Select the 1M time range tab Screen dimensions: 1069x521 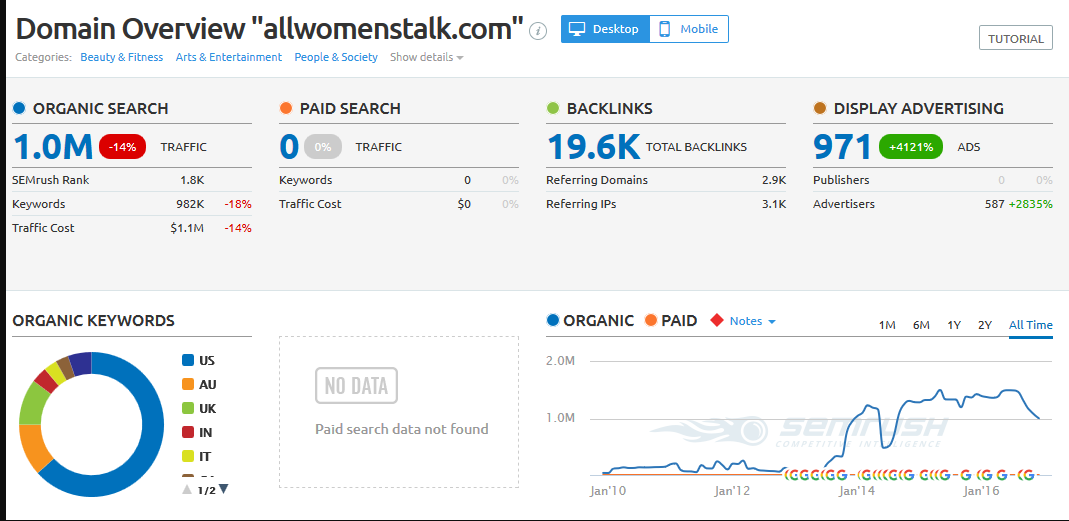point(887,325)
